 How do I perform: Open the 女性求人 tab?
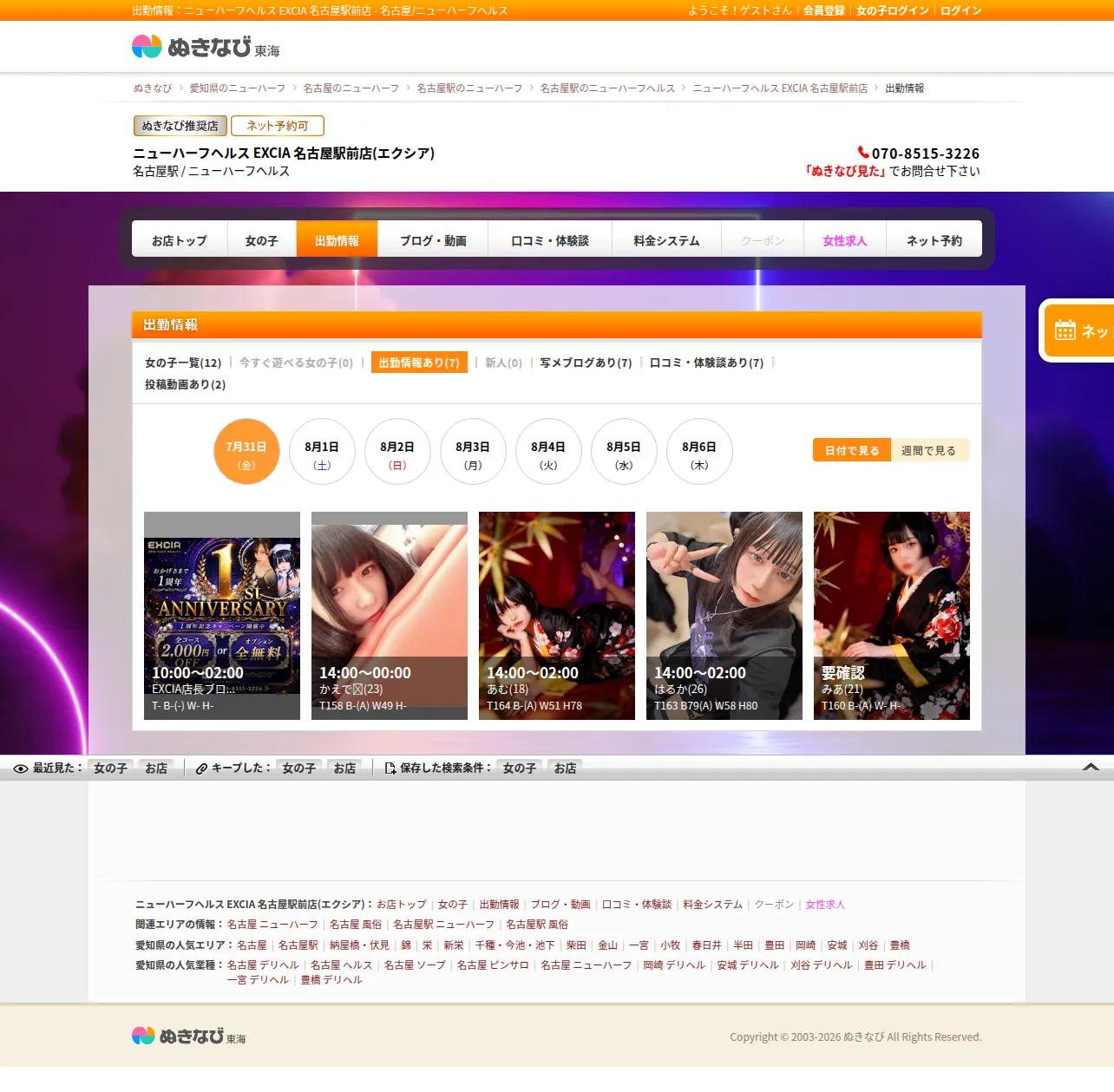click(x=845, y=239)
